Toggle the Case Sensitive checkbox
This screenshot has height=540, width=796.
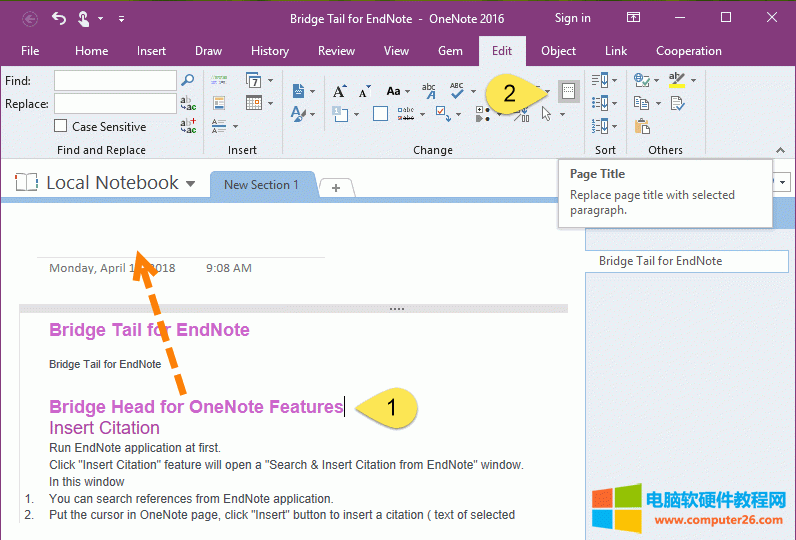click(62, 127)
